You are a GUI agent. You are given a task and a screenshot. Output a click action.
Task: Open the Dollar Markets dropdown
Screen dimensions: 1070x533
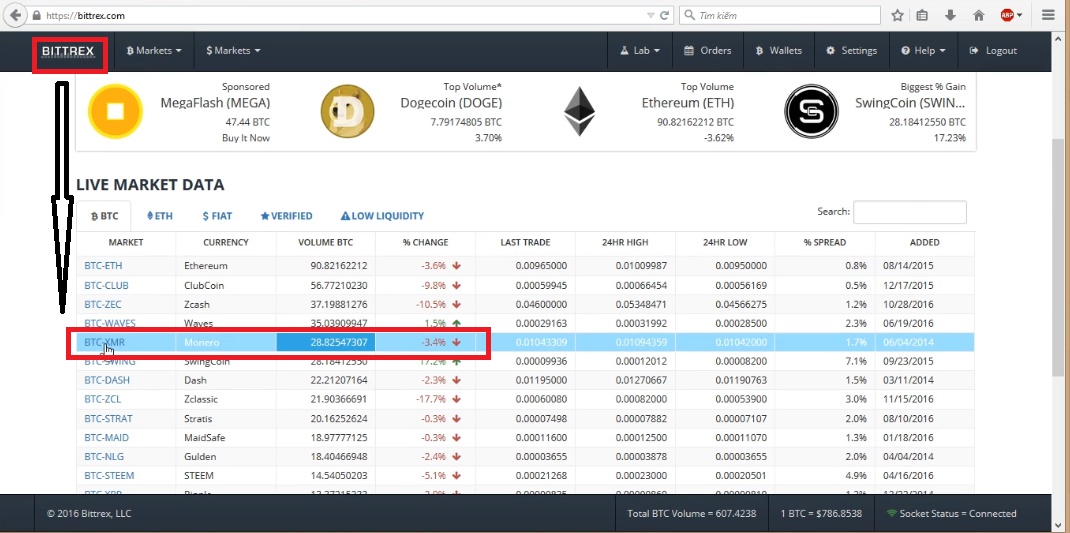point(233,51)
